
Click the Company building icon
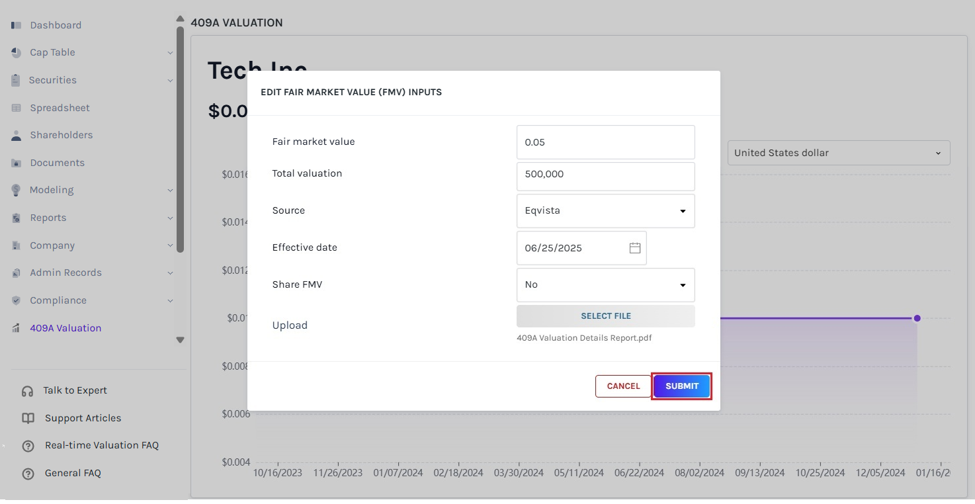pos(16,245)
